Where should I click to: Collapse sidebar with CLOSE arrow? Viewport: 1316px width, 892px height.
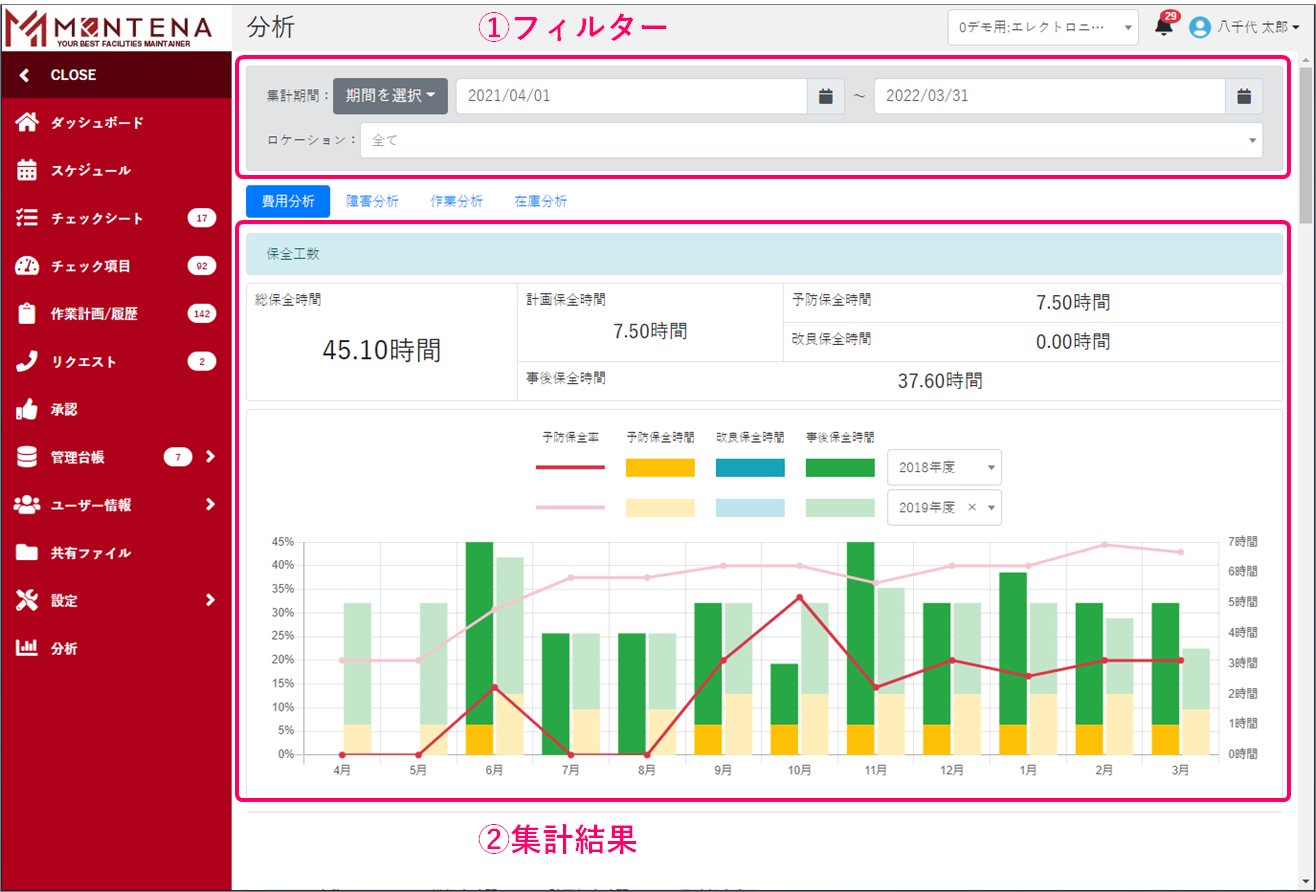(x=25, y=75)
